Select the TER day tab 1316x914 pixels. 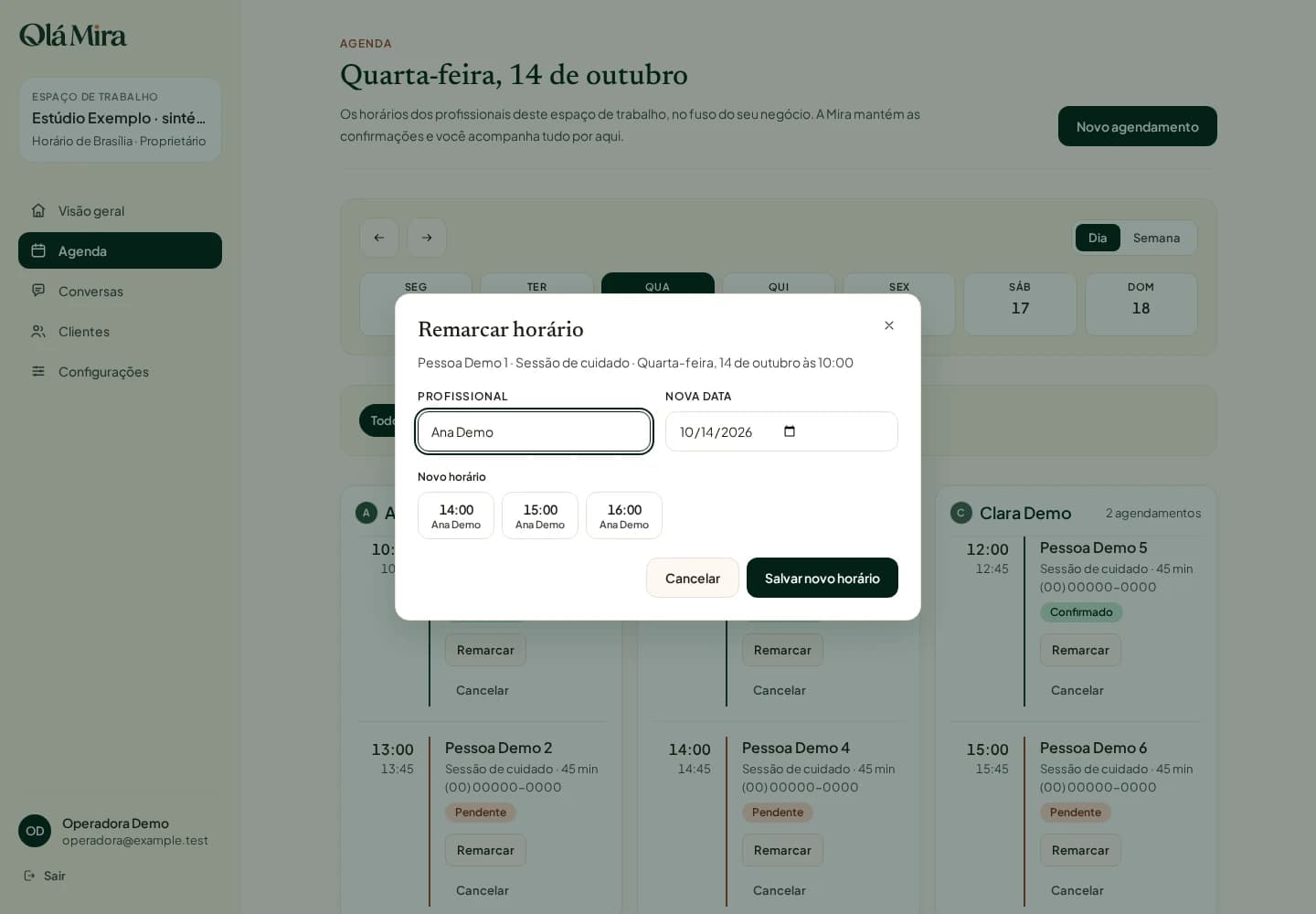(x=536, y=284)
